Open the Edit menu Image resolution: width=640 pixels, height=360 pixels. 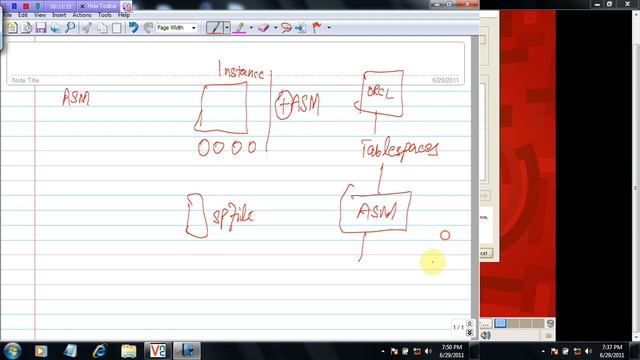(23, 15)
